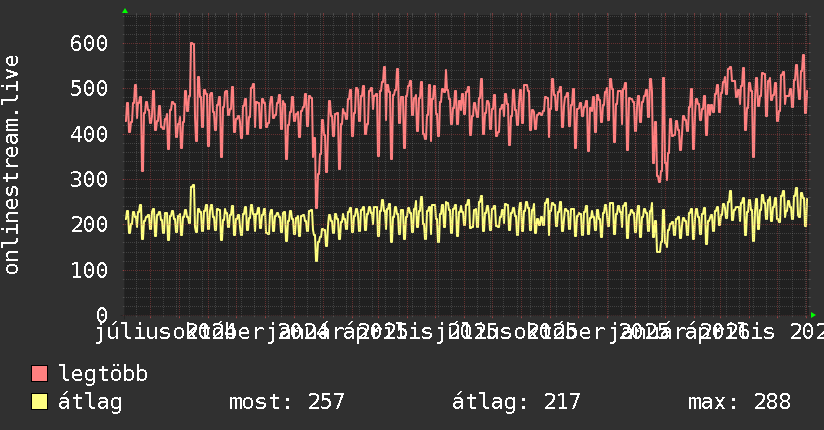Click the 'max: 288' maximum value
The image size is (824, 430).
tap(739, 402)
